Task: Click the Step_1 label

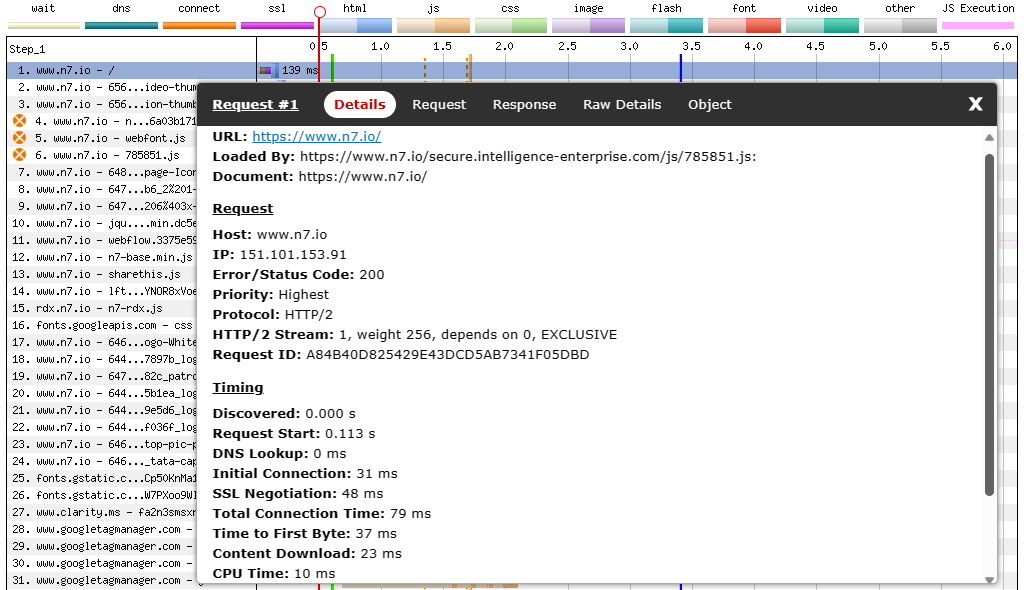Action: tap(25, 47)
